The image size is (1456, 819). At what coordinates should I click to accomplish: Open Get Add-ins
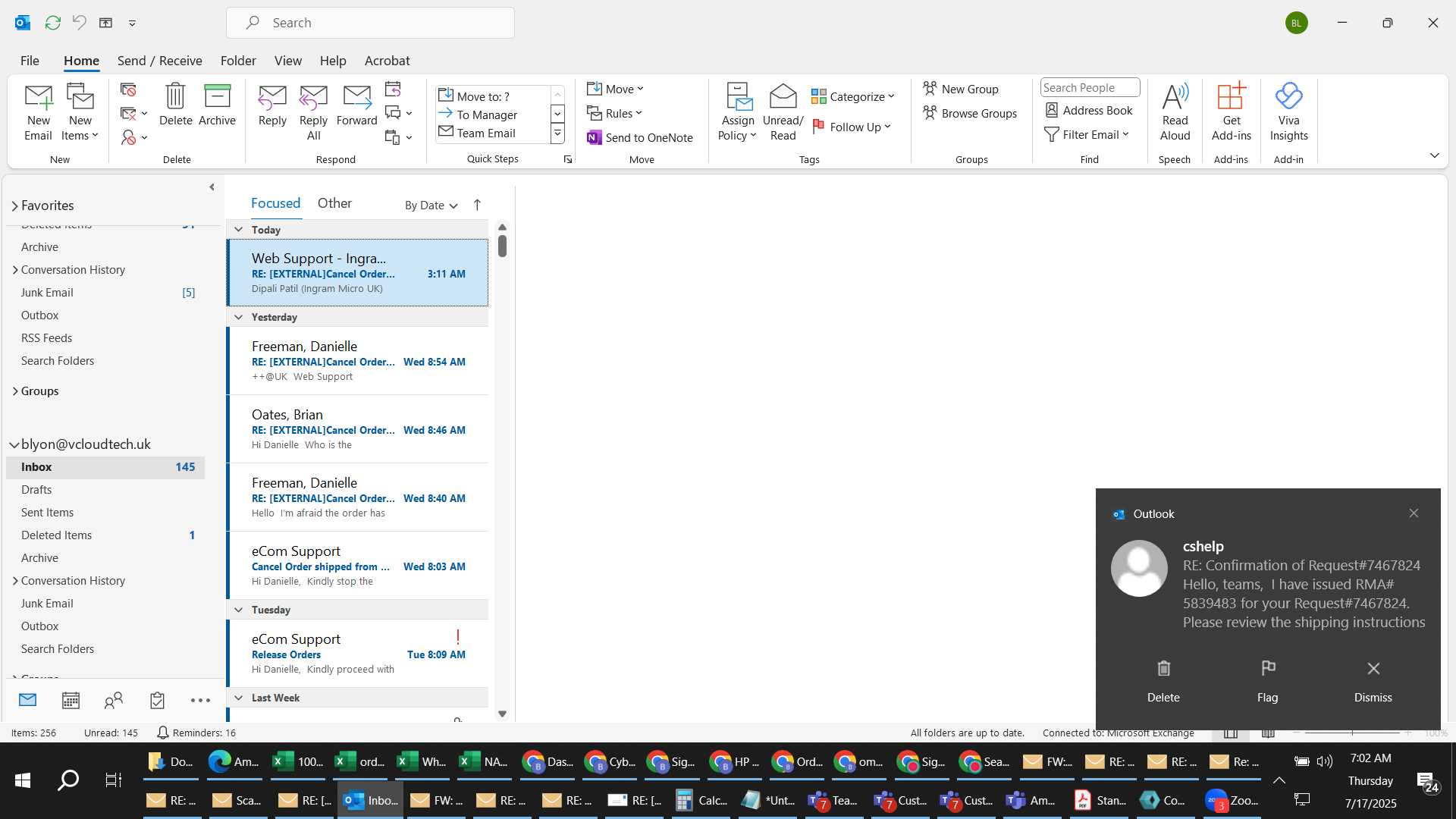(1231, 112)
